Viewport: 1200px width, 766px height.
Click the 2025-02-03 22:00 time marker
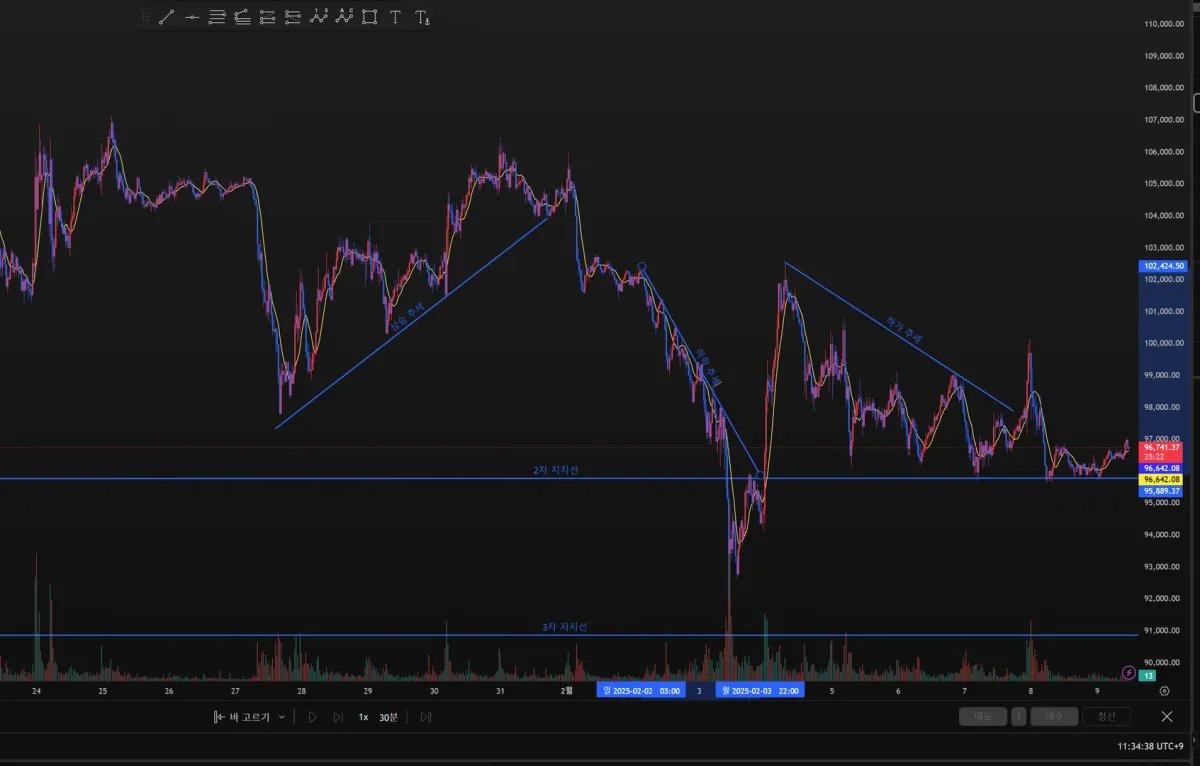tap(760, 691)
